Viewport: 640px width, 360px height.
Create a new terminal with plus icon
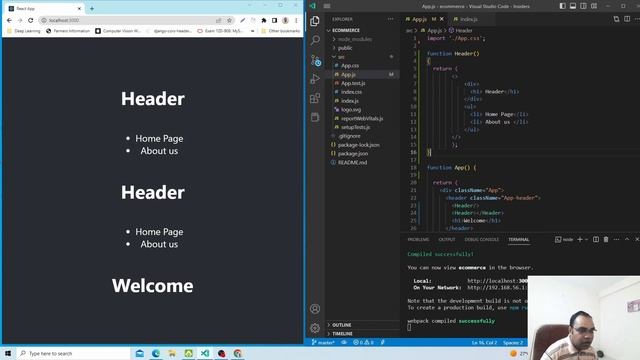point(580,240)
